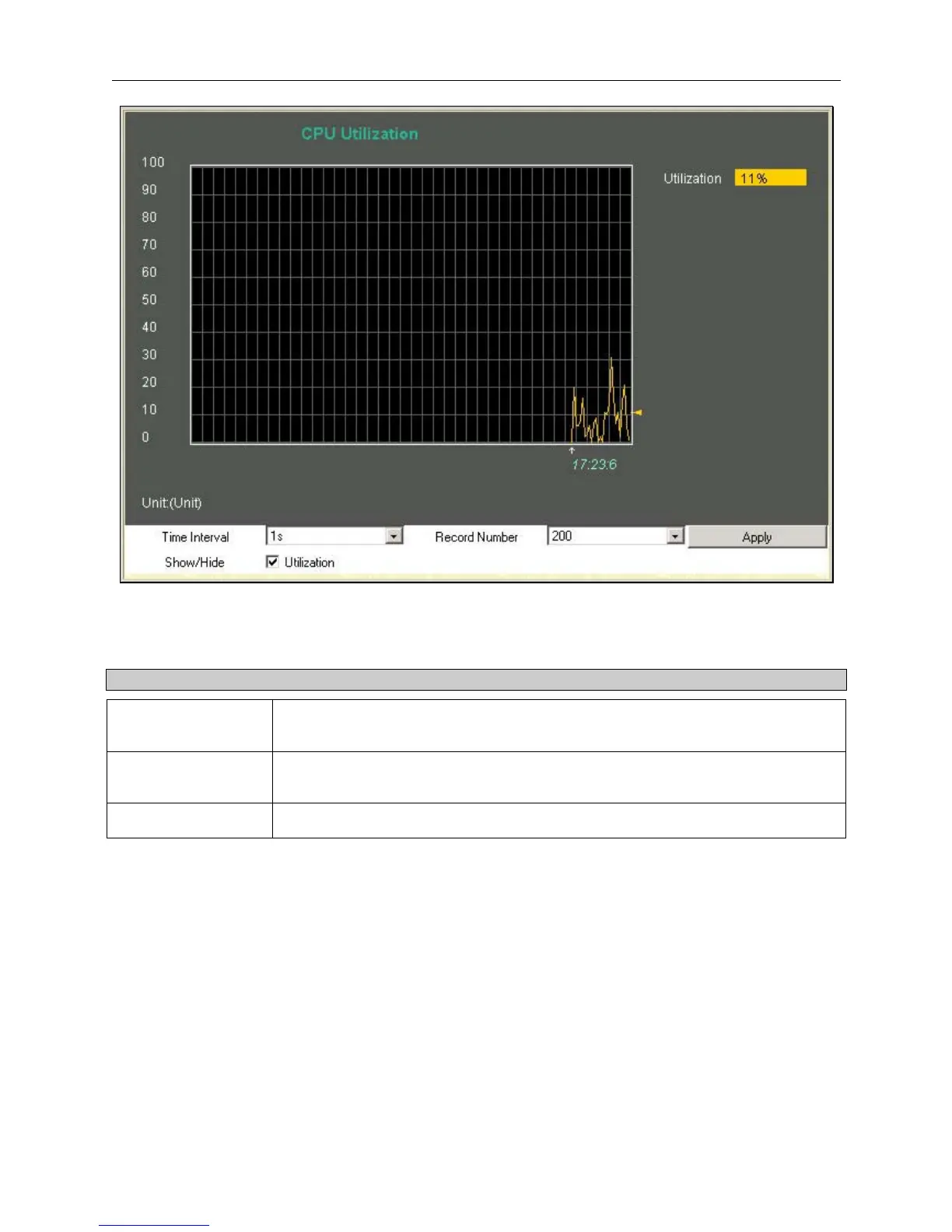Click the Show/Hide label
Image resolution: width=952 pixels, height=1232 pixels.
(x=194, y=562)
